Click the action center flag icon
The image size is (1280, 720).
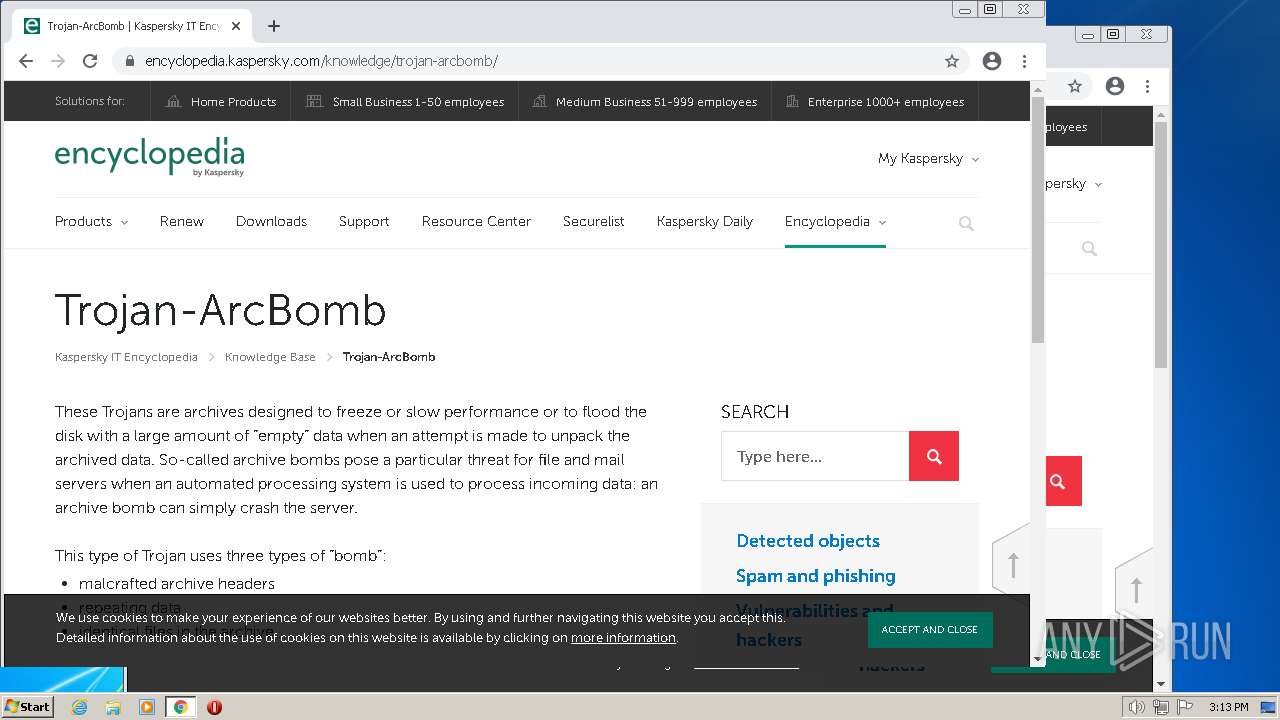1184,707
